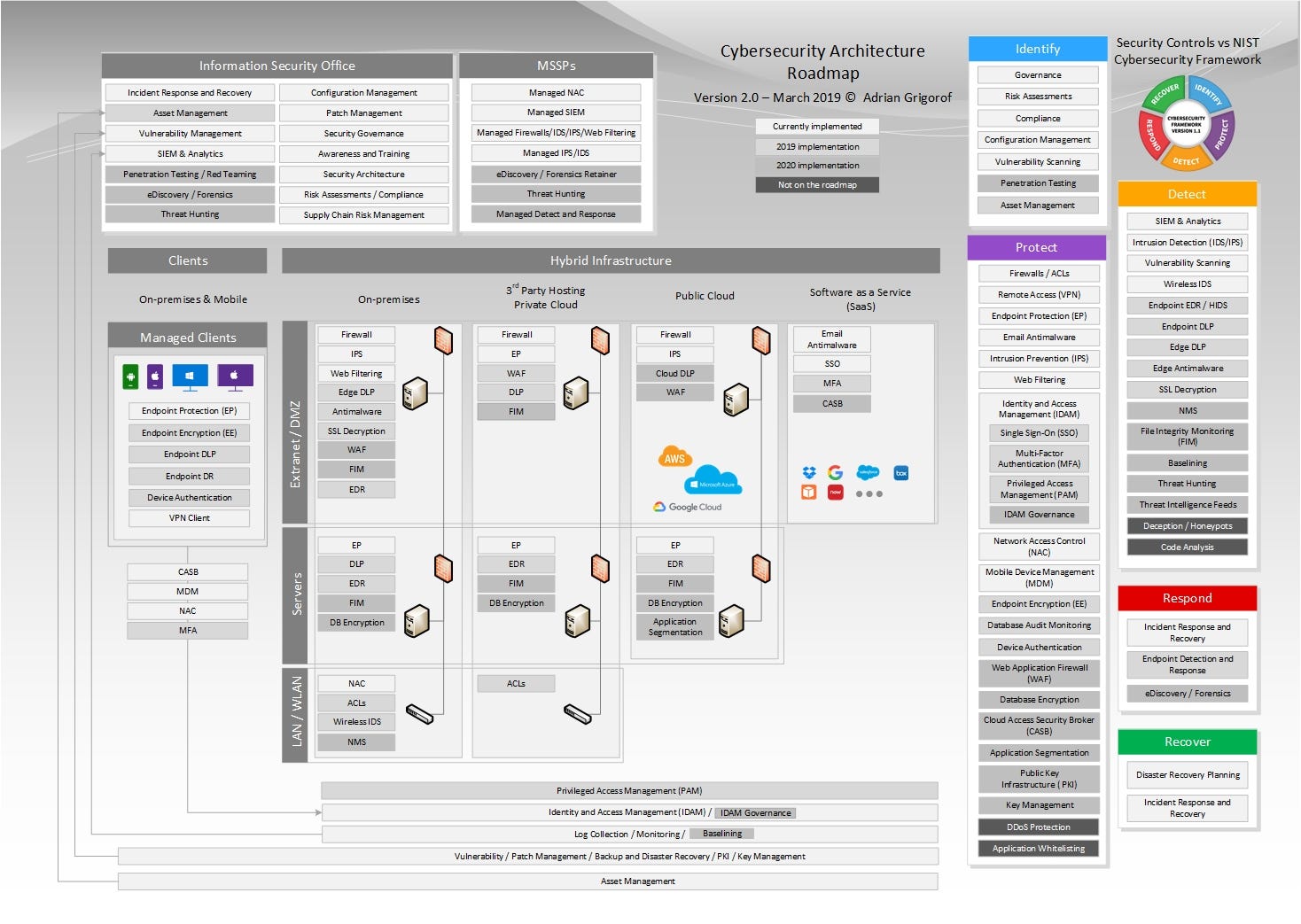
Task: Select the Salesforce cloud icon
Action: point(868,472)
